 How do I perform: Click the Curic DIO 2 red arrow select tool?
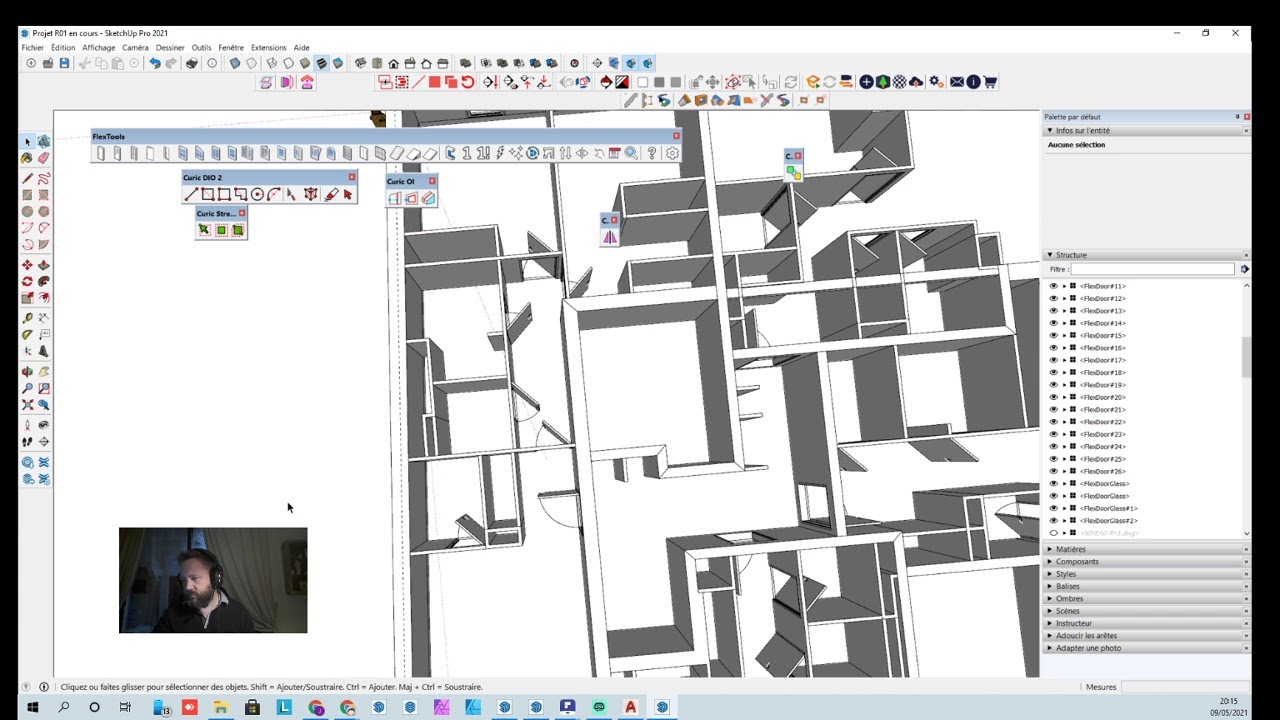coord(347,194)
